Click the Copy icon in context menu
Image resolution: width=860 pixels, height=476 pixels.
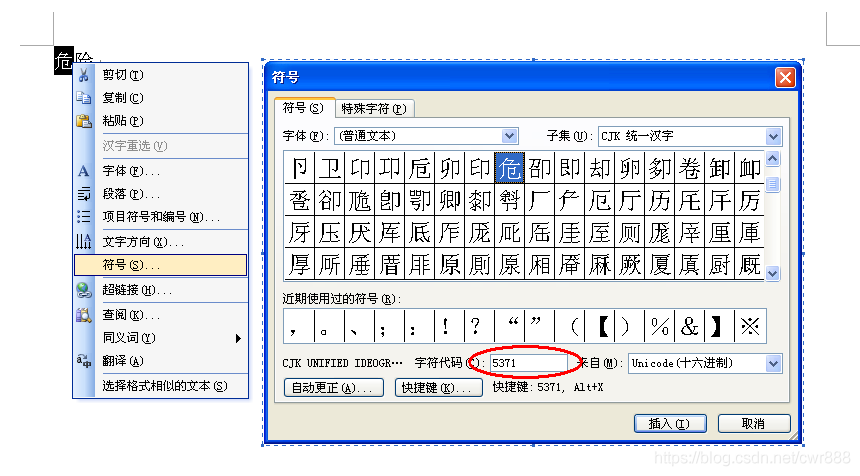pyautogui.click(x=84, y=98)
